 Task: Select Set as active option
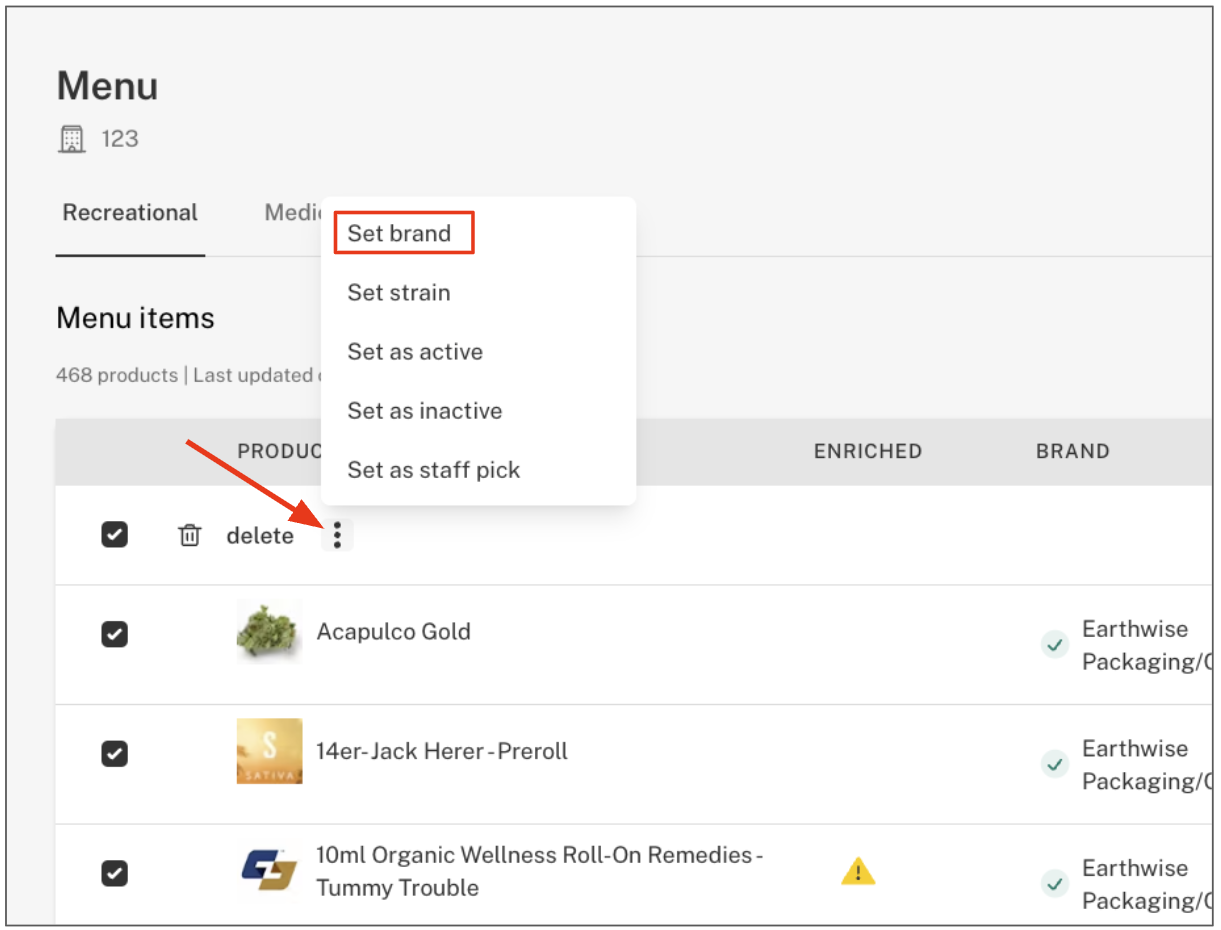[415, 352]
